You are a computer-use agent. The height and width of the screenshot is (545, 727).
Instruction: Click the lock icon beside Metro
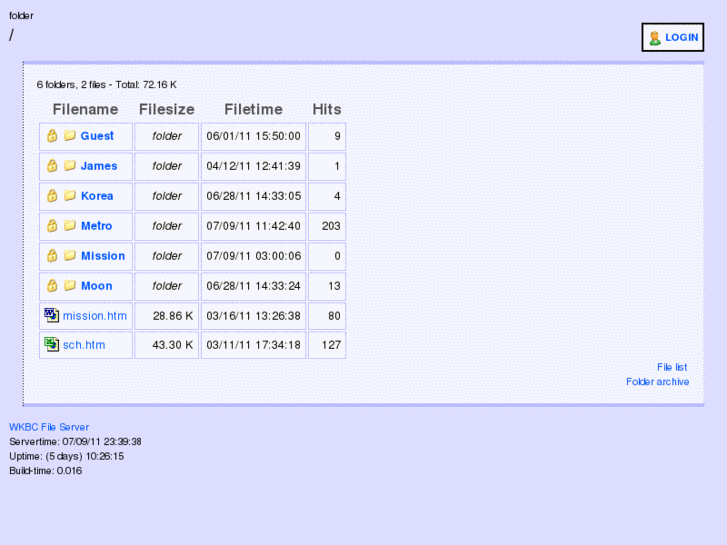[x=52, y=226]
